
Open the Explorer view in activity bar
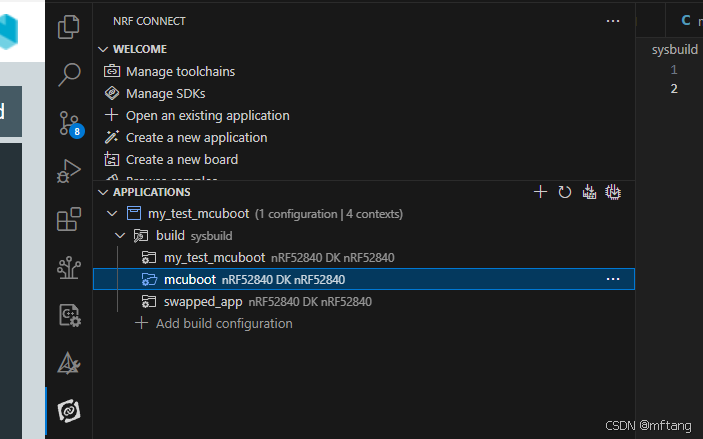click(69, 27)
